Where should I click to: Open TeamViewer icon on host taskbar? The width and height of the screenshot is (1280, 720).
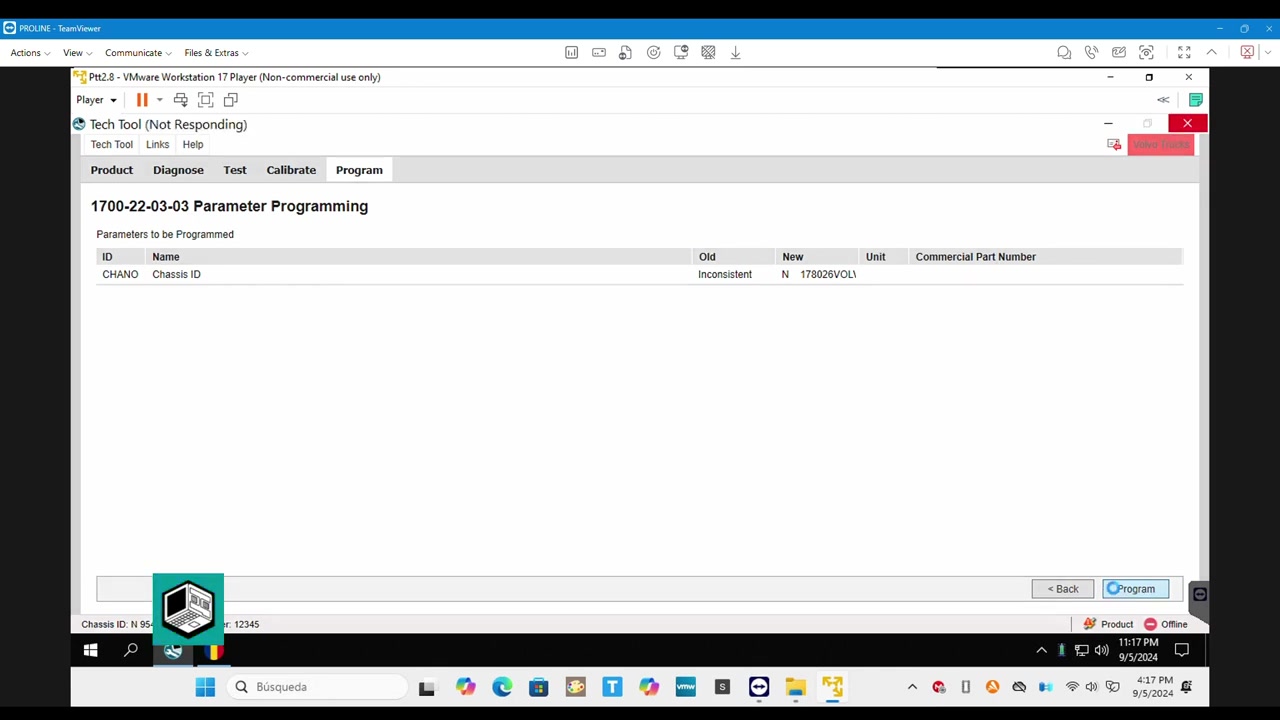point(759,687)
